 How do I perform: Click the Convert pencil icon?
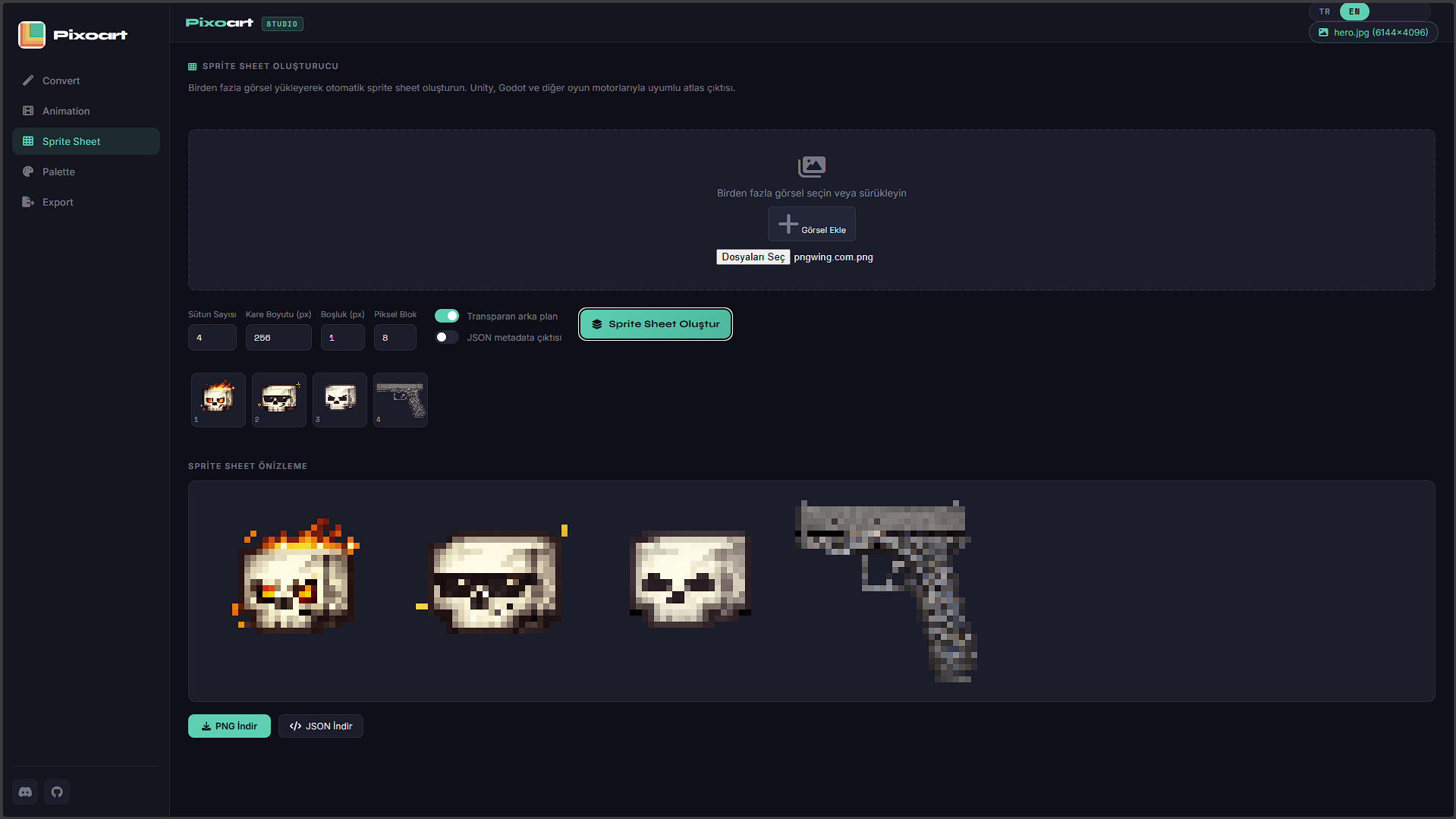coord(28,80)
